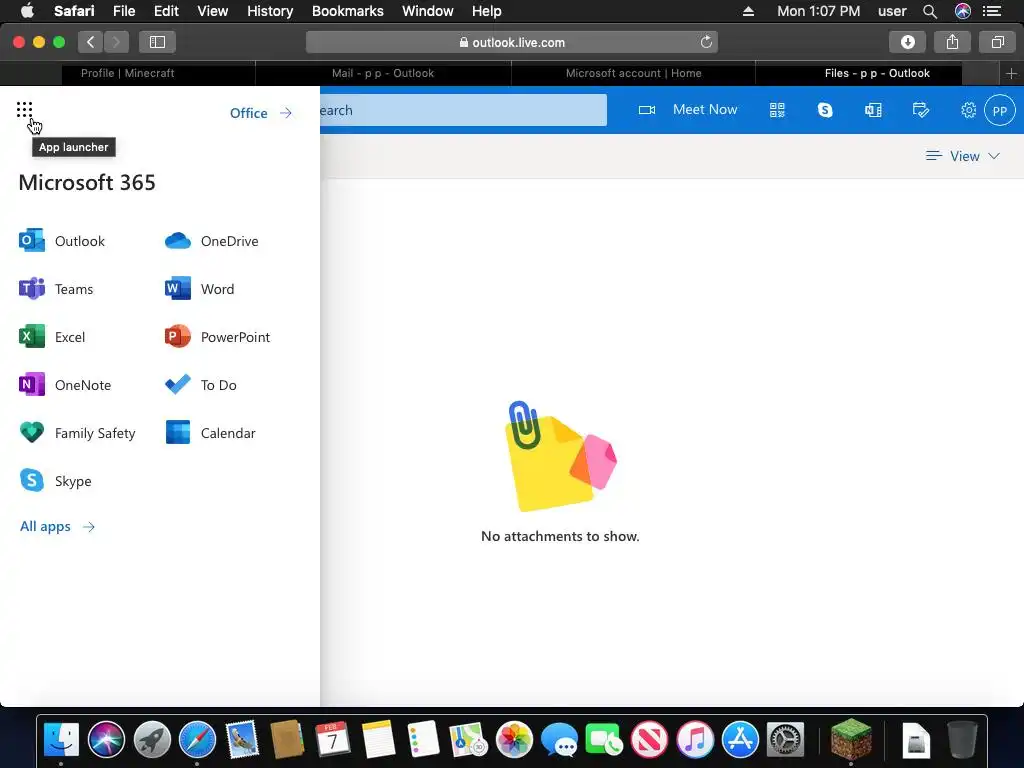Screen dimensions: 1024x768
Task: Open Siri from the menu bar
Action: 963,11
